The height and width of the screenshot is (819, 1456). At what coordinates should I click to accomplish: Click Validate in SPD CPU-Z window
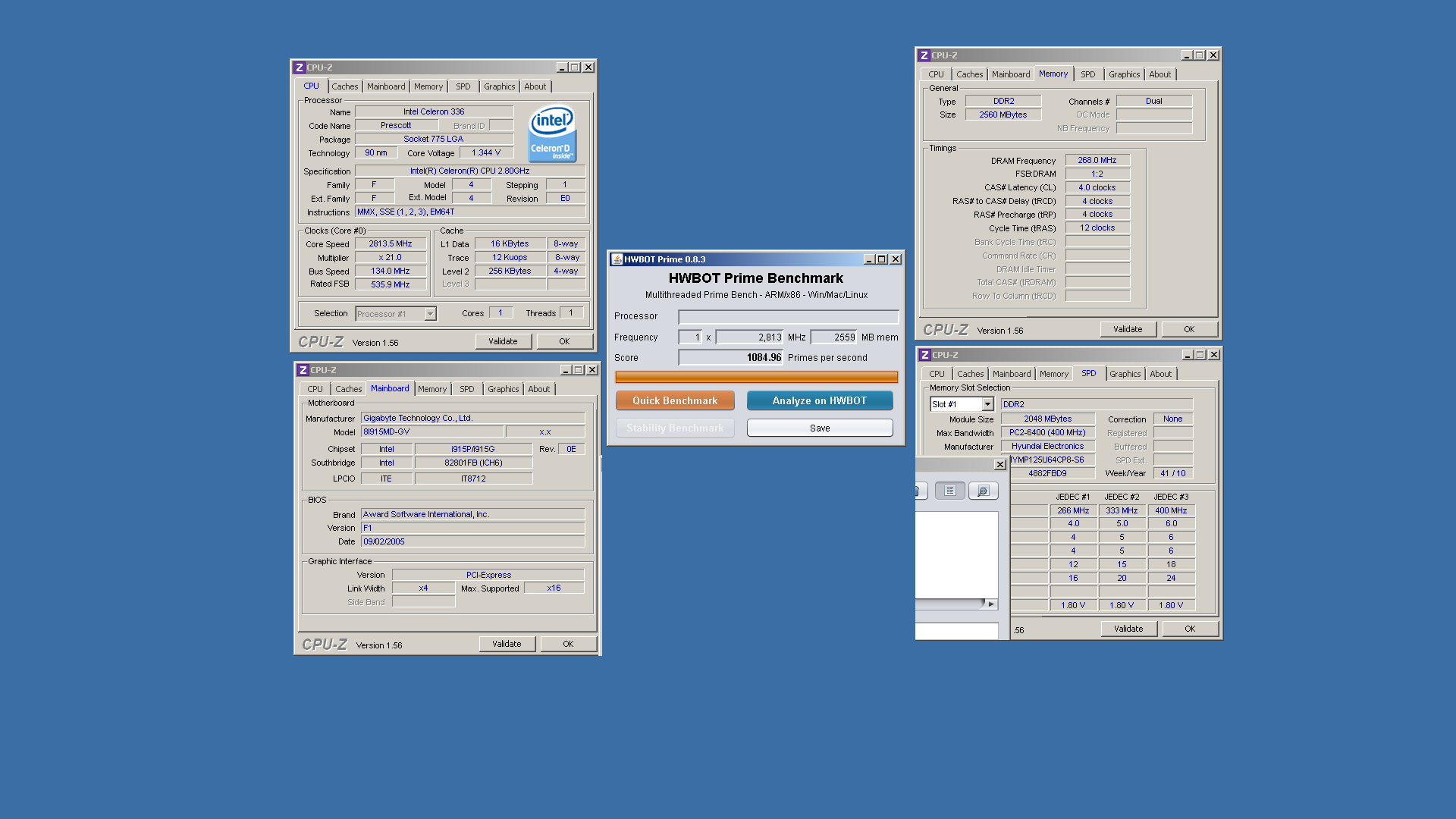pyautogui.click(x=1128, y=629)
